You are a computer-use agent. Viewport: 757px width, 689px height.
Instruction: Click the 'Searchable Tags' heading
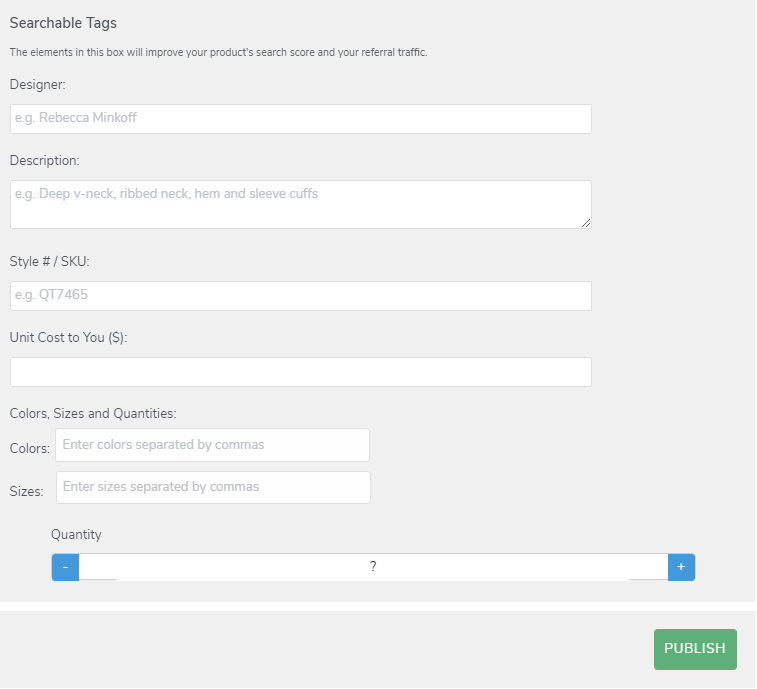click(x=63, y=23)
